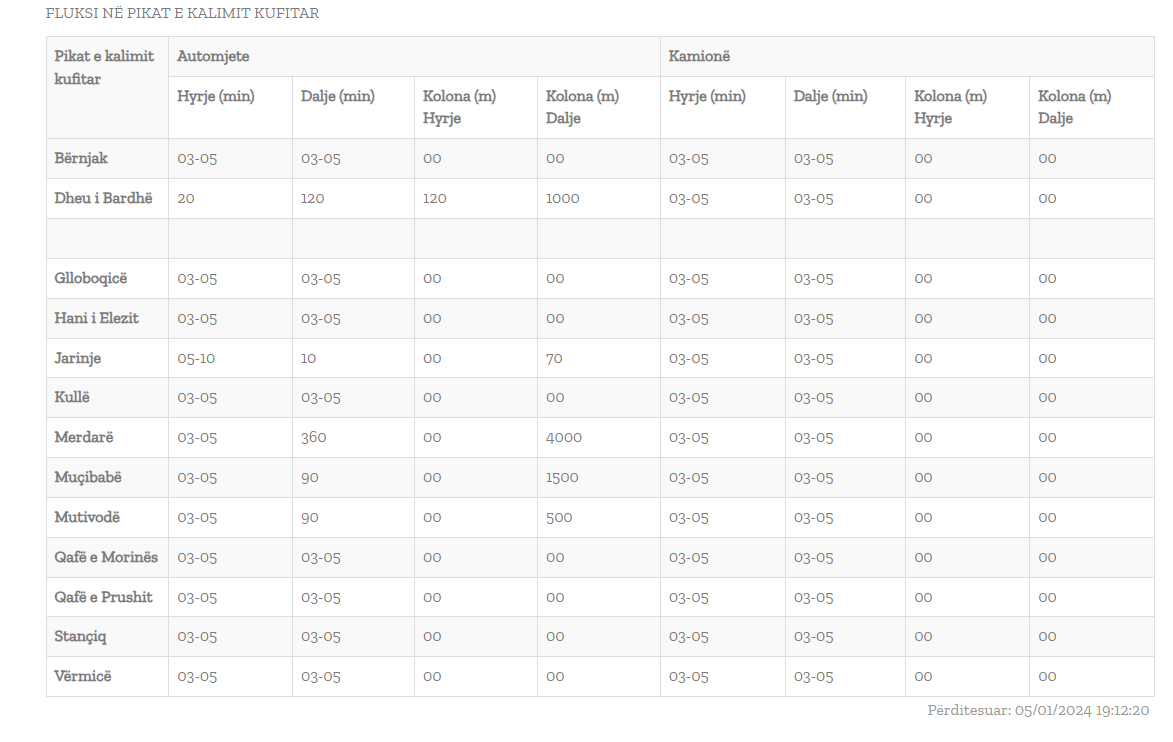Click the Jarinje row label
Image resolution: width=1173 pixels, height=742 pixels.
(78, 358)
